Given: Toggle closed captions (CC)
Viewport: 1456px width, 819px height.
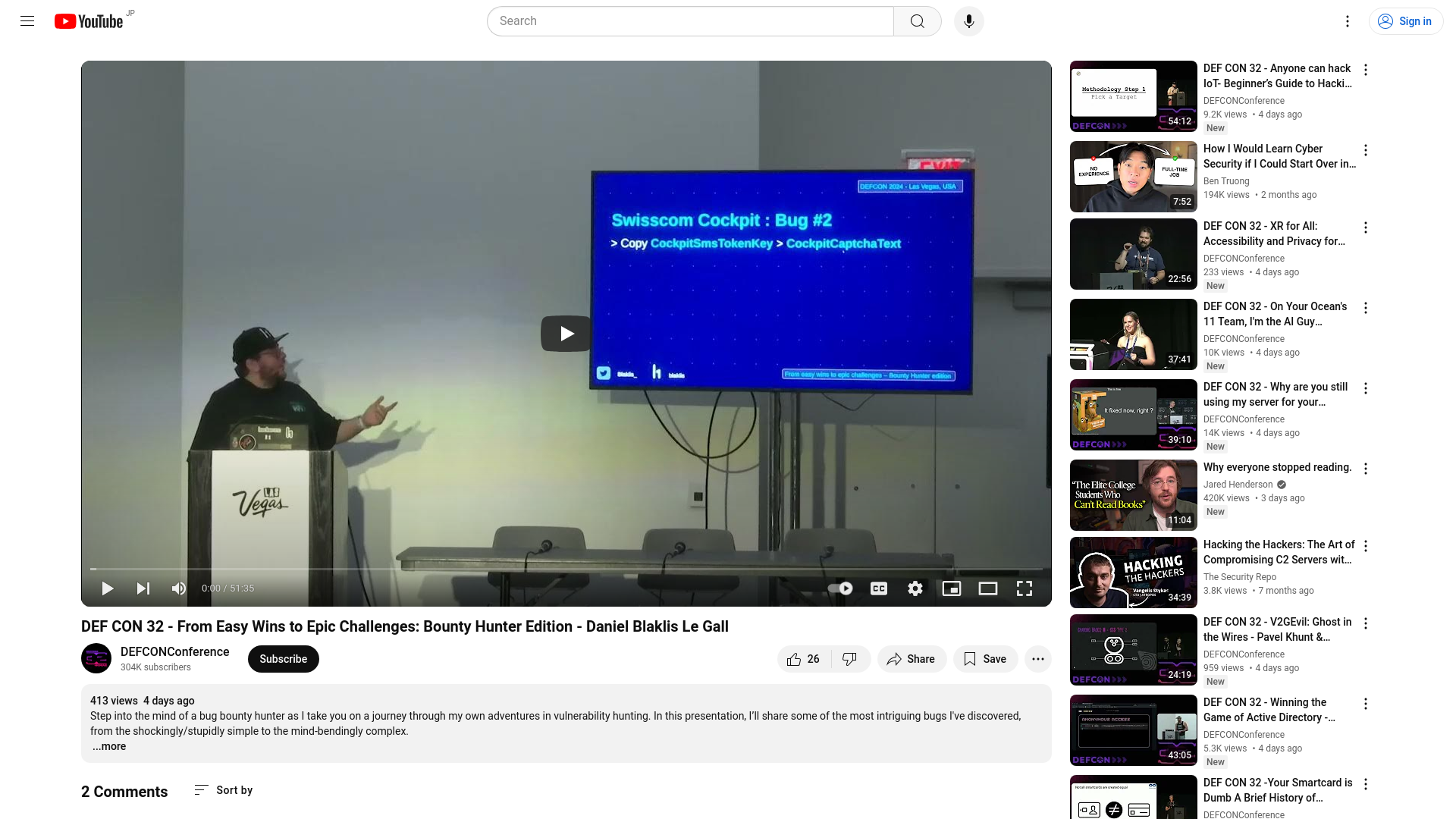Looking at the screenshot, I should pos(879,588).
